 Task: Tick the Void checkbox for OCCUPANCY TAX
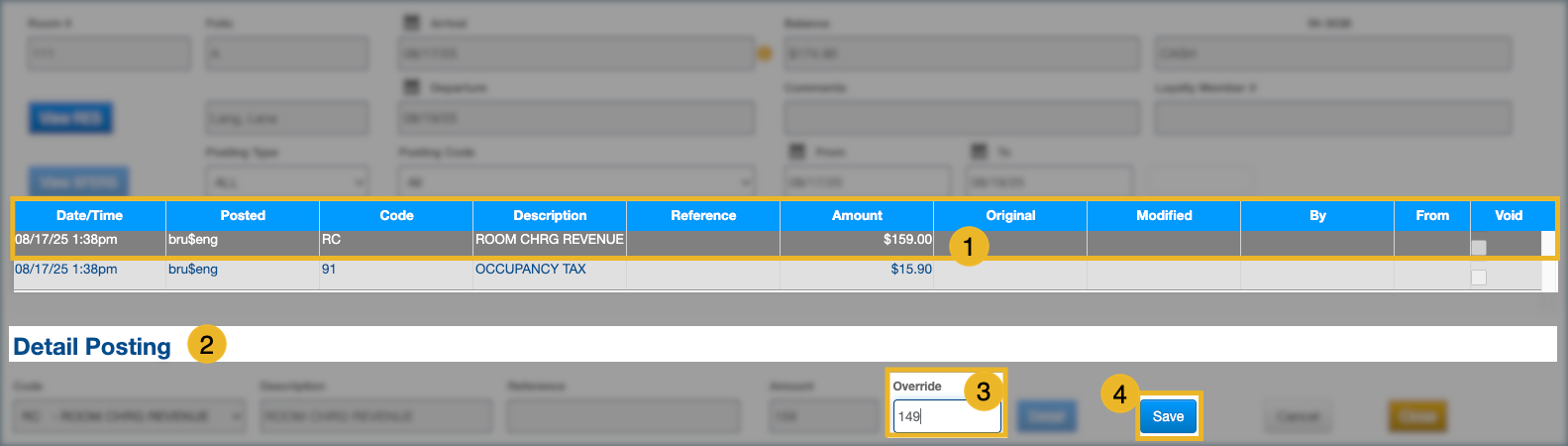[1479, 278]
